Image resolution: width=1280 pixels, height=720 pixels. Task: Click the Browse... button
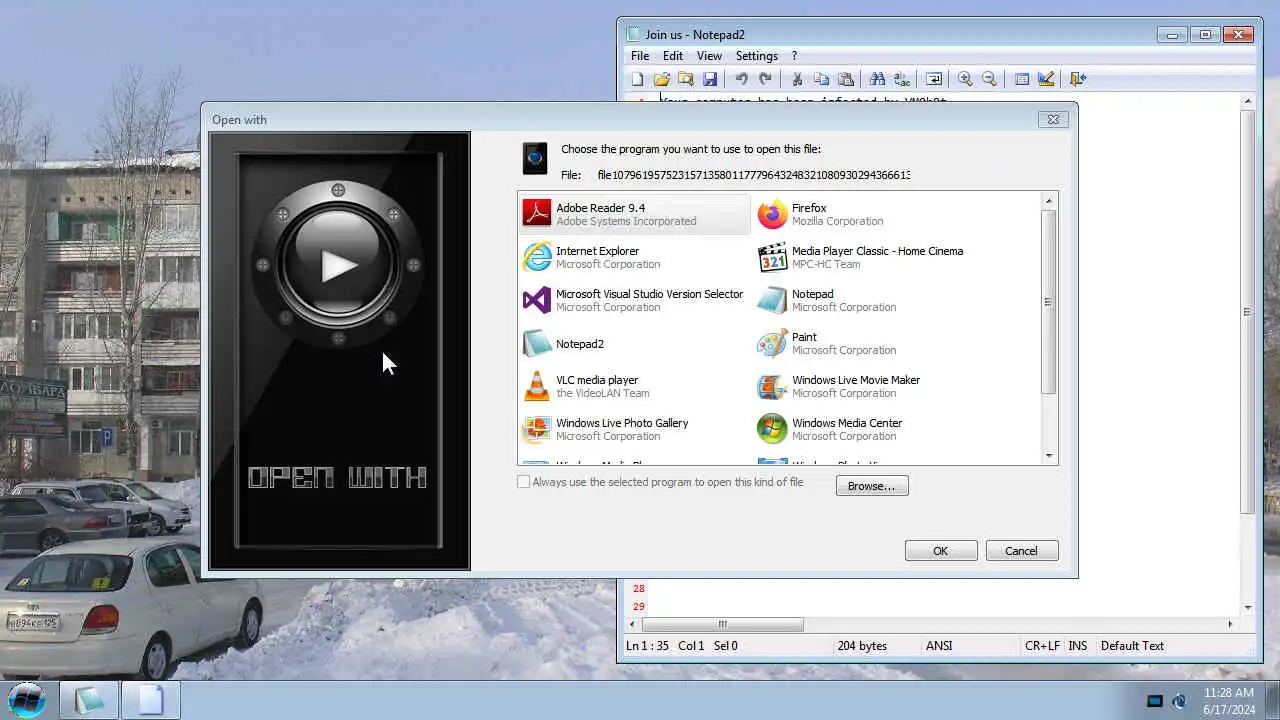tap(872, 486)
